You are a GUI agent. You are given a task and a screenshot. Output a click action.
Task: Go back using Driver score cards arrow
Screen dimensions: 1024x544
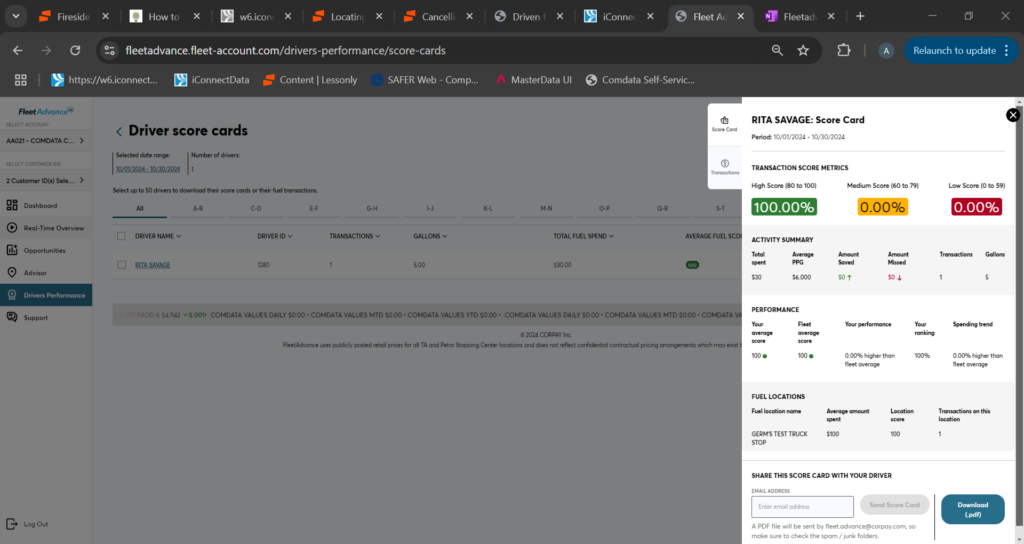119,131
